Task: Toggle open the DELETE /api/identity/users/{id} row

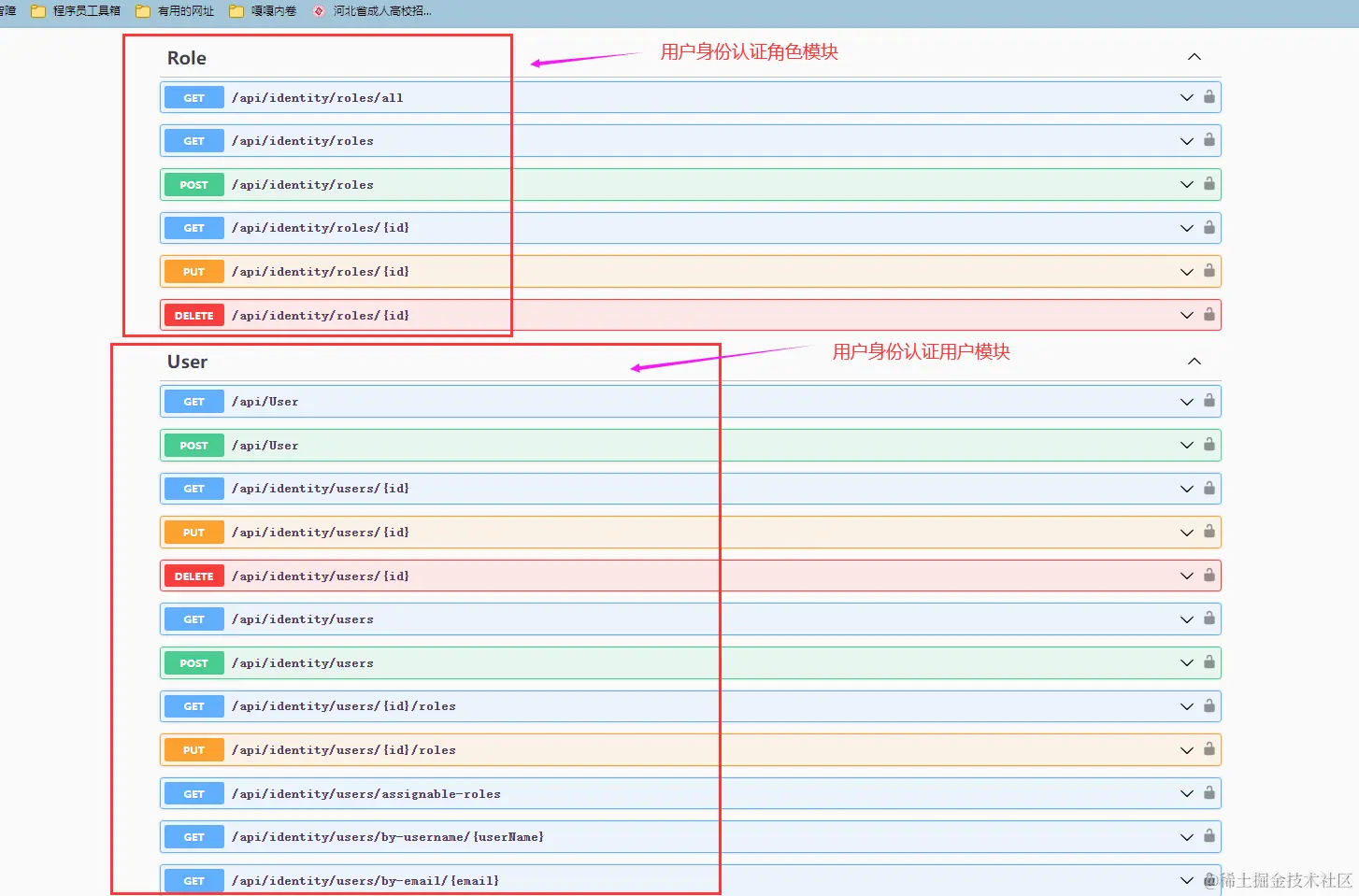Action: pyautogui.click(x=1186, y=576)
